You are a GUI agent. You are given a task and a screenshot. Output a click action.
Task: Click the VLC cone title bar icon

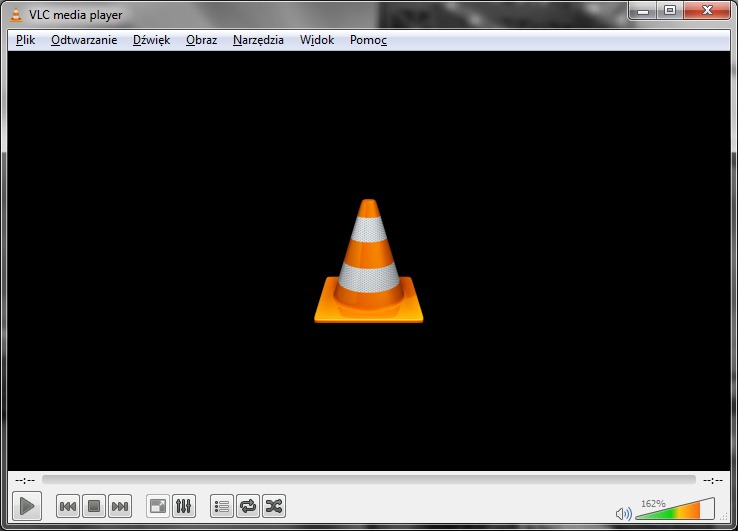coord(16,15)
